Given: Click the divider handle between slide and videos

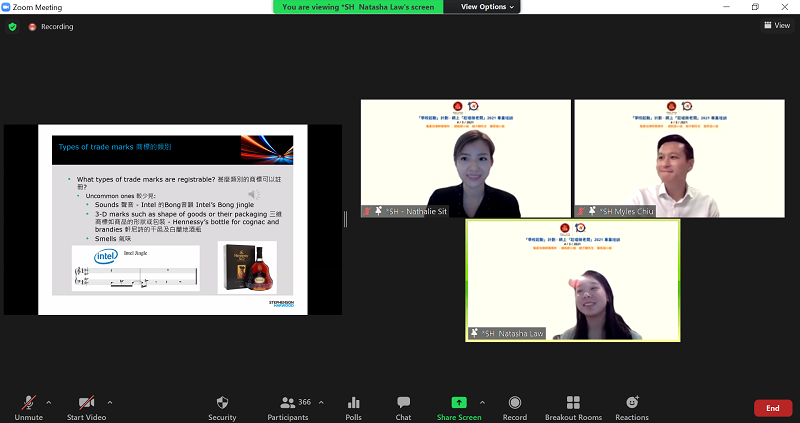Looking at the screenshot, I should point(347,218).
